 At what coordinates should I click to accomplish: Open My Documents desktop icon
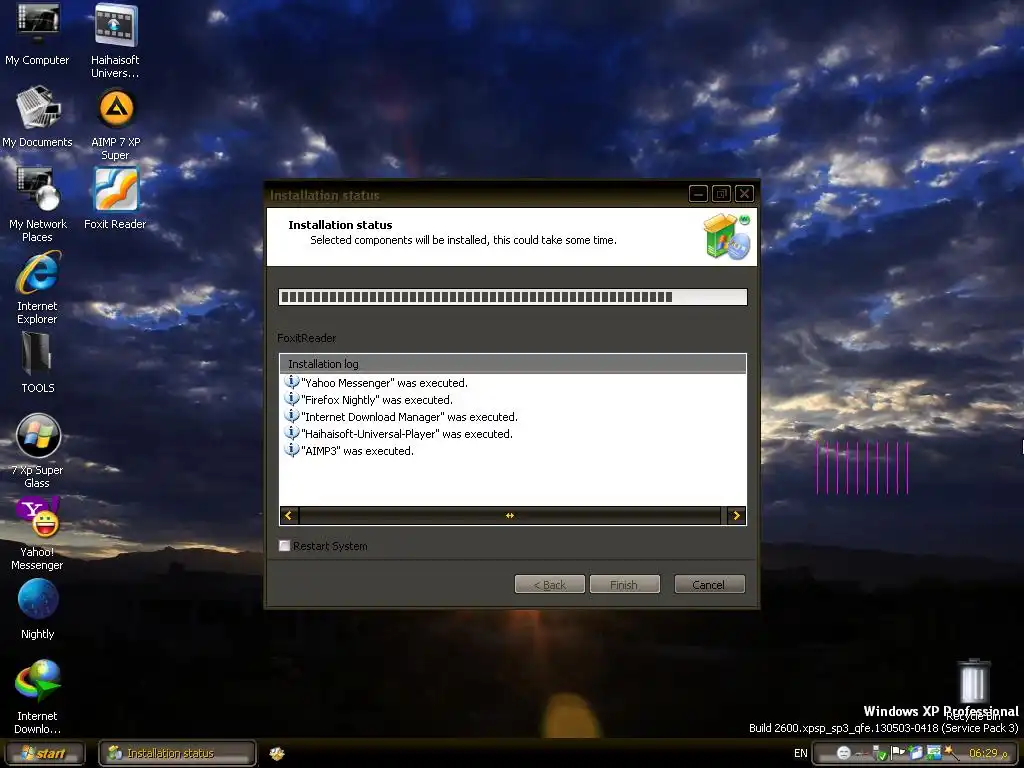tap(37, 116)
